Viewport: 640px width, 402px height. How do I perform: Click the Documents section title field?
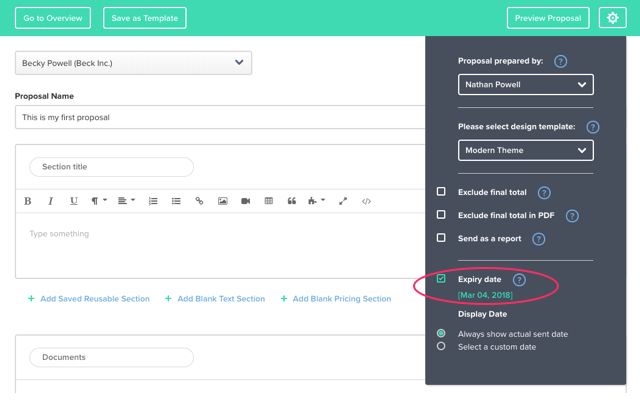(111, 358)
